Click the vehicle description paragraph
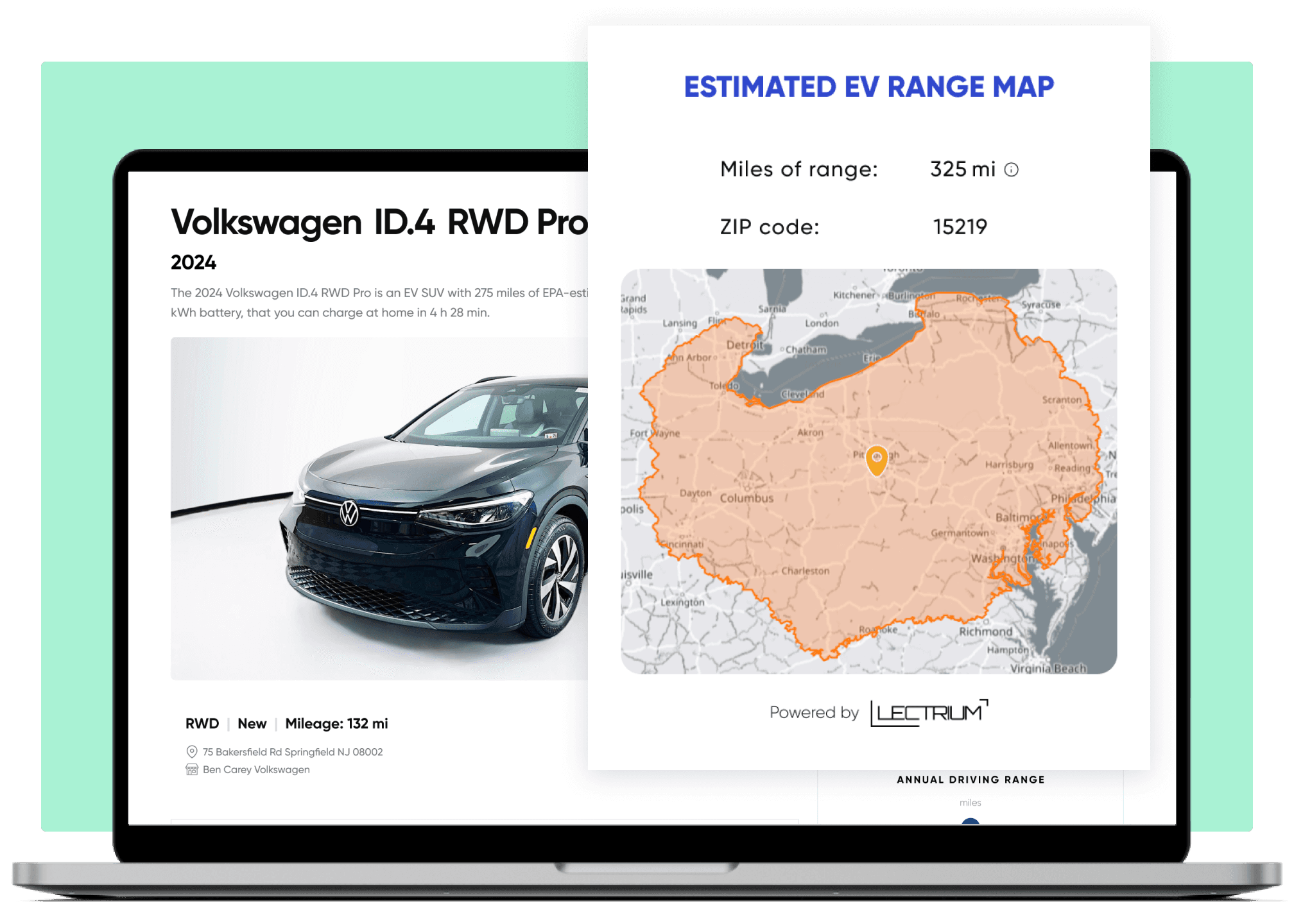The image size is (1294, 924). click(379, 302)
